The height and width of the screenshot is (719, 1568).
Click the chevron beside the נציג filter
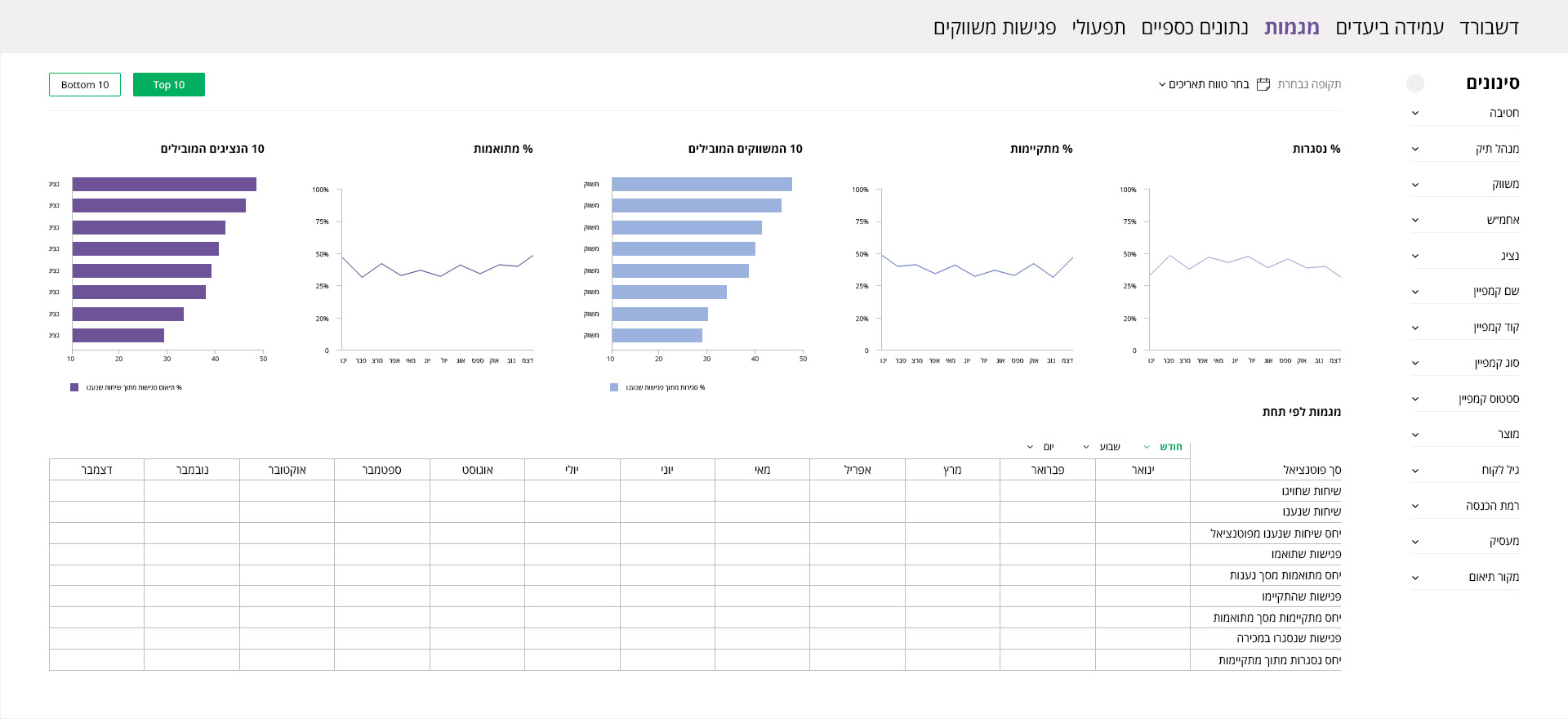pyautogui.click(x=1415, y=256)
